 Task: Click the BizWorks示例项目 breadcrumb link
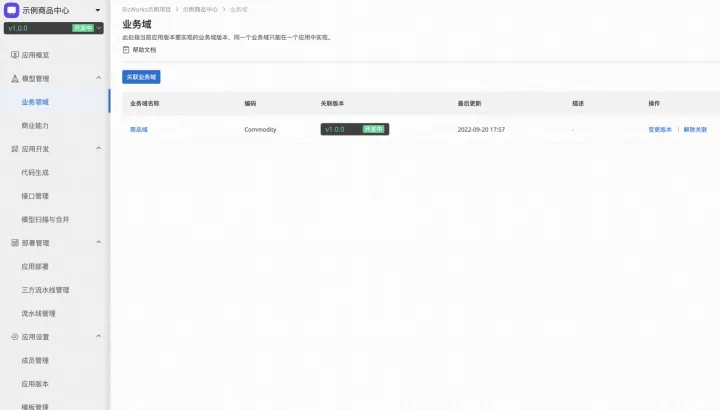coord(146,9)
